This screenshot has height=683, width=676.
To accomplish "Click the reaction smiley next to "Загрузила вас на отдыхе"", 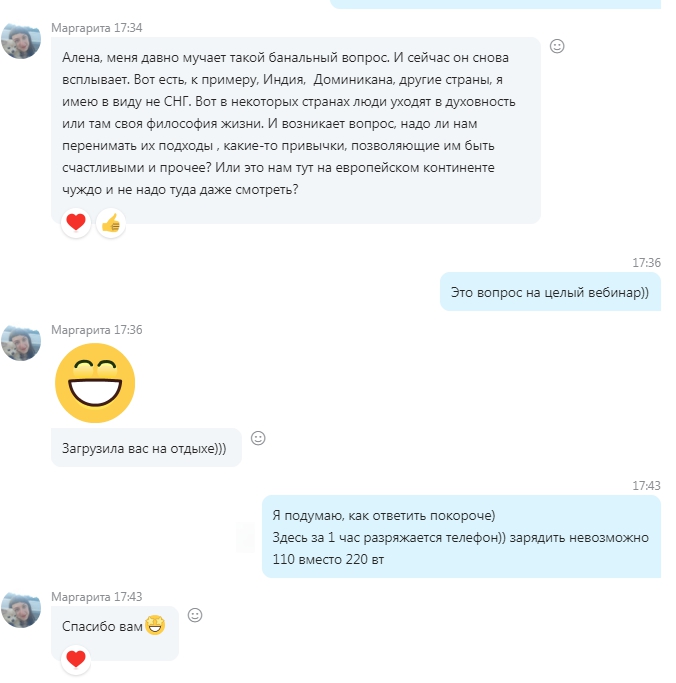I will point(258,438).
